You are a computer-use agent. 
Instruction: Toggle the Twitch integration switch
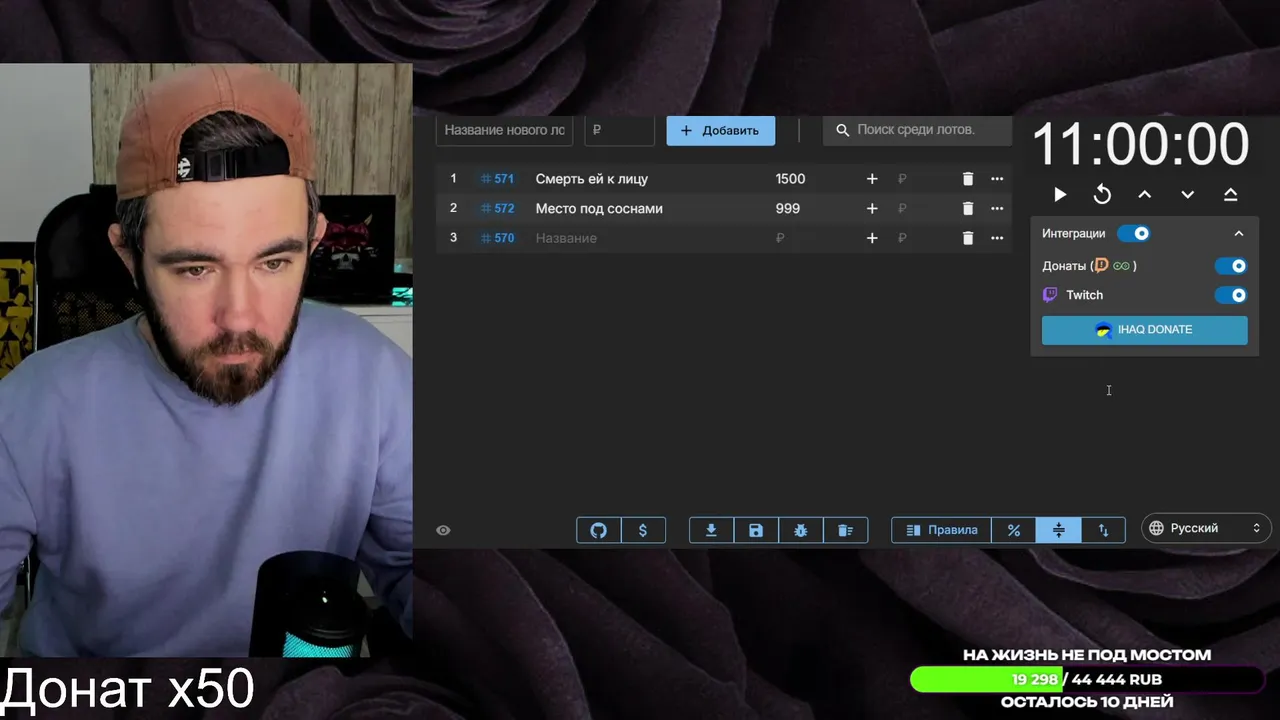[1231, 295]
